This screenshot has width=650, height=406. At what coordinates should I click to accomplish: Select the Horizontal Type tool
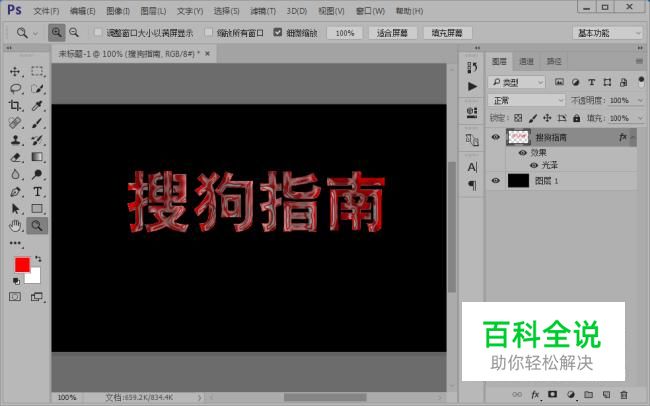click(x=37, y=192)
